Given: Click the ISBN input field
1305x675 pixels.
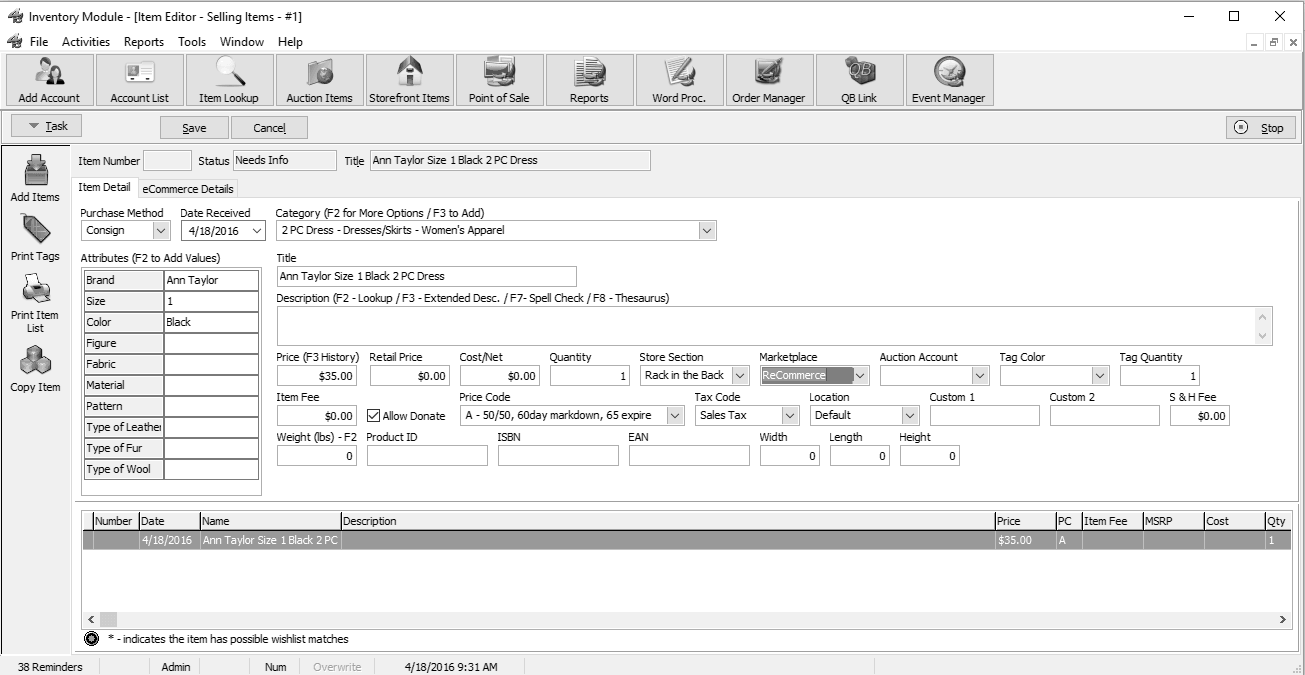Looking at the screenshot, I should point(558,456).
